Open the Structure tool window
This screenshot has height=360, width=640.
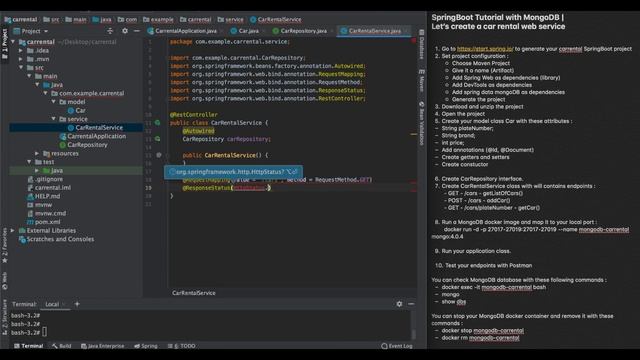click(x=5, y=317)
